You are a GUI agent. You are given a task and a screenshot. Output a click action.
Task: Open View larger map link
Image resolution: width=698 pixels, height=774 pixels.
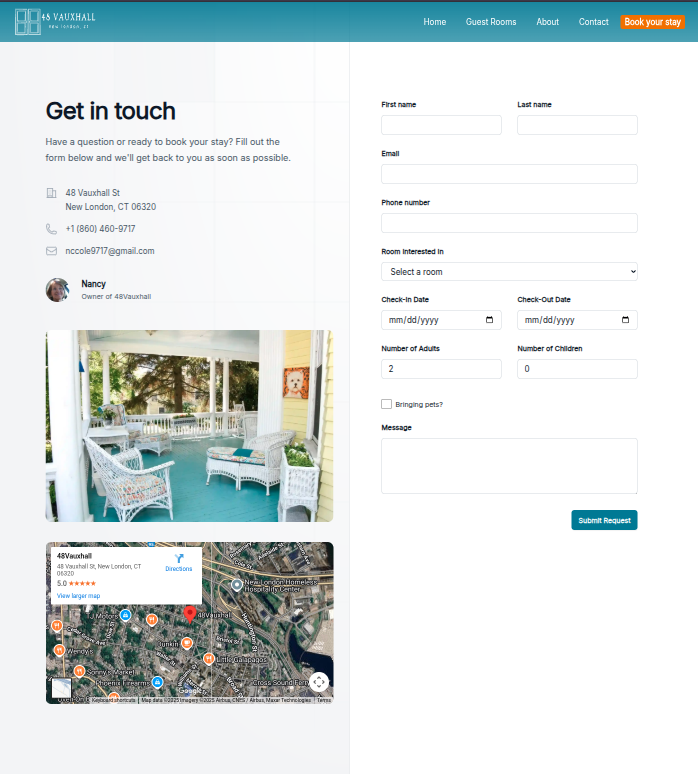[78, 596]
